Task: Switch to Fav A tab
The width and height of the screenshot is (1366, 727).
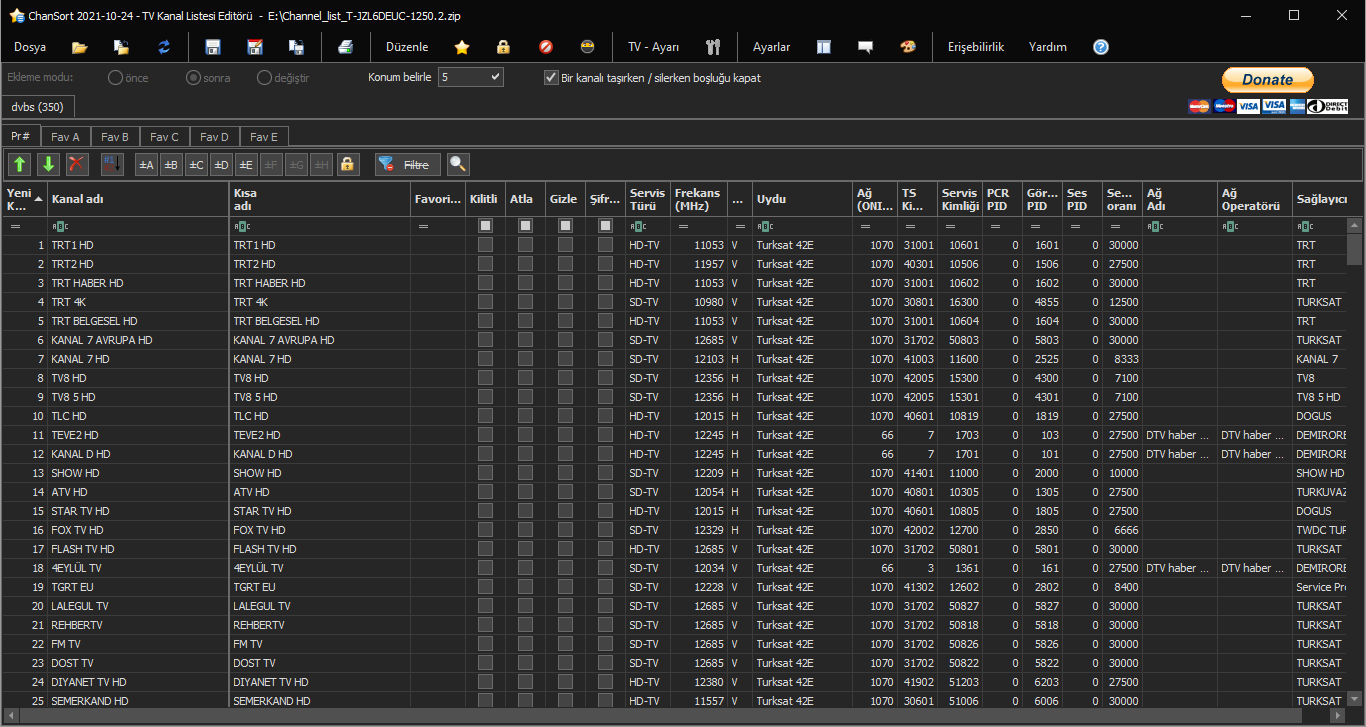Action: tap(65, 137)
